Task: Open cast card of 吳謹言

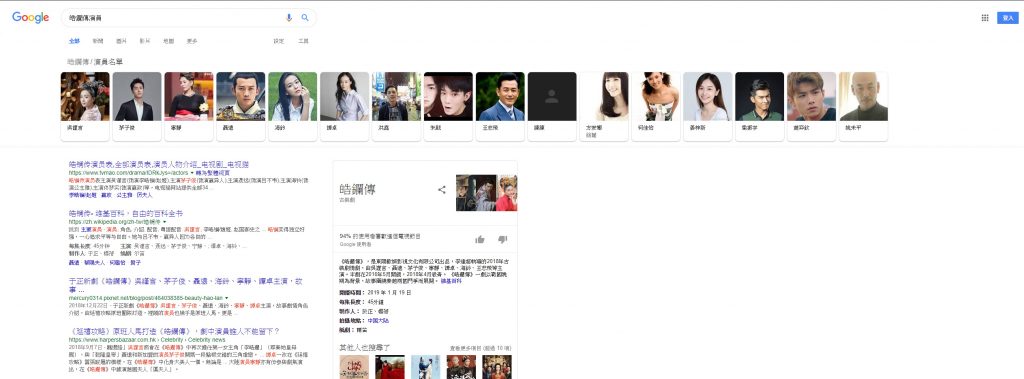Action: (85, 106)
